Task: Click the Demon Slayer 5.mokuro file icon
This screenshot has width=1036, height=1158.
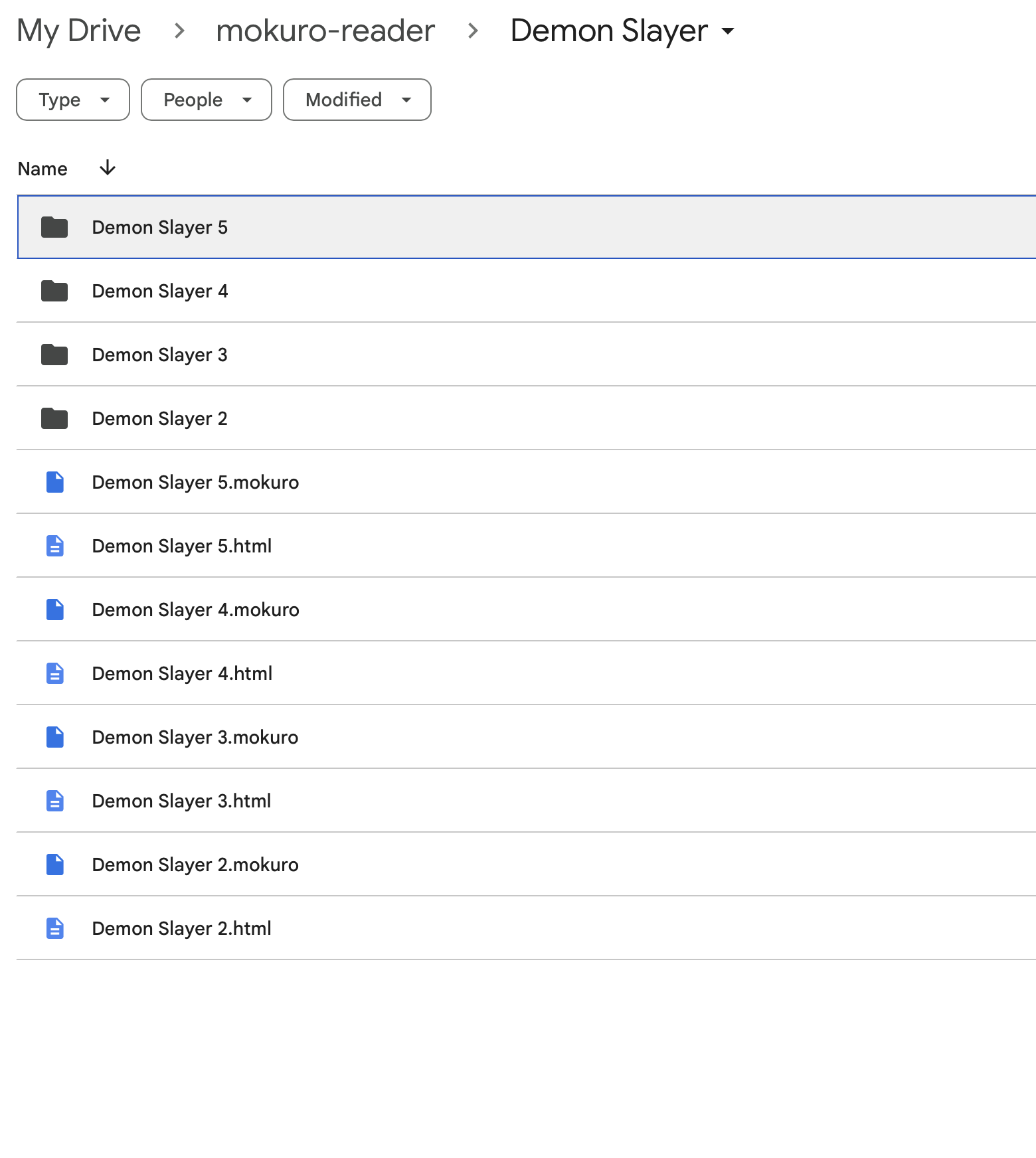Action: pos(55,482)
